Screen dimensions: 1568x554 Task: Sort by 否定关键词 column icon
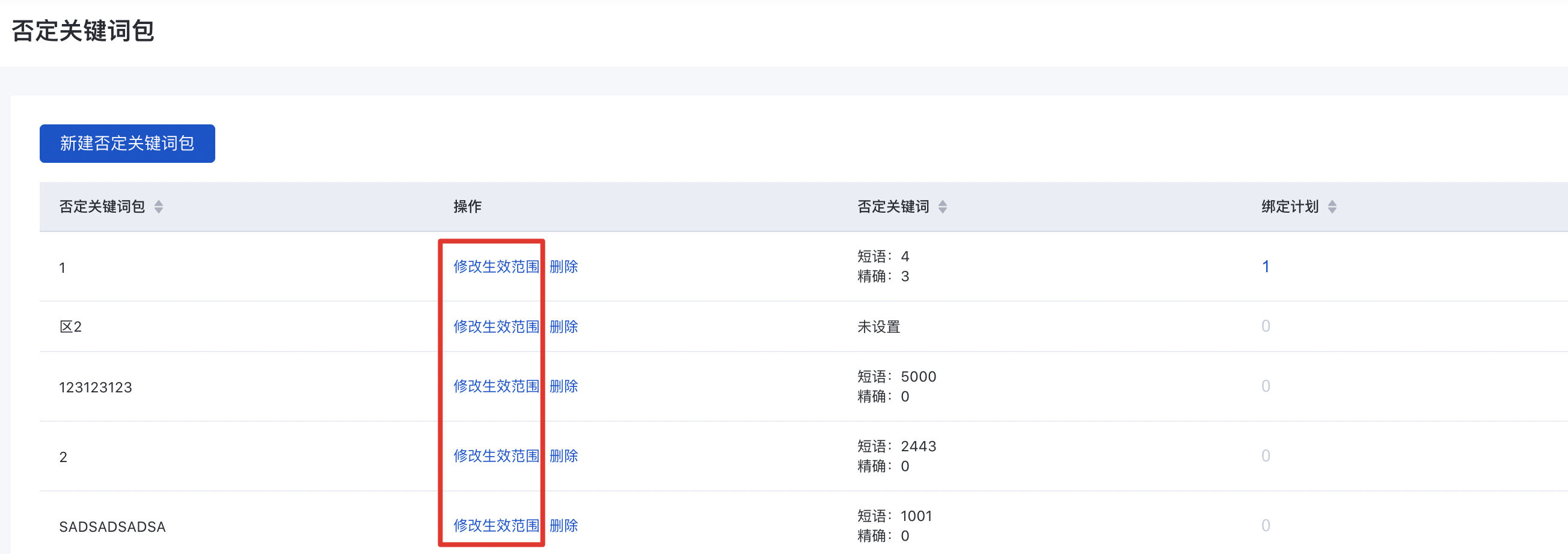click(942, 207)
